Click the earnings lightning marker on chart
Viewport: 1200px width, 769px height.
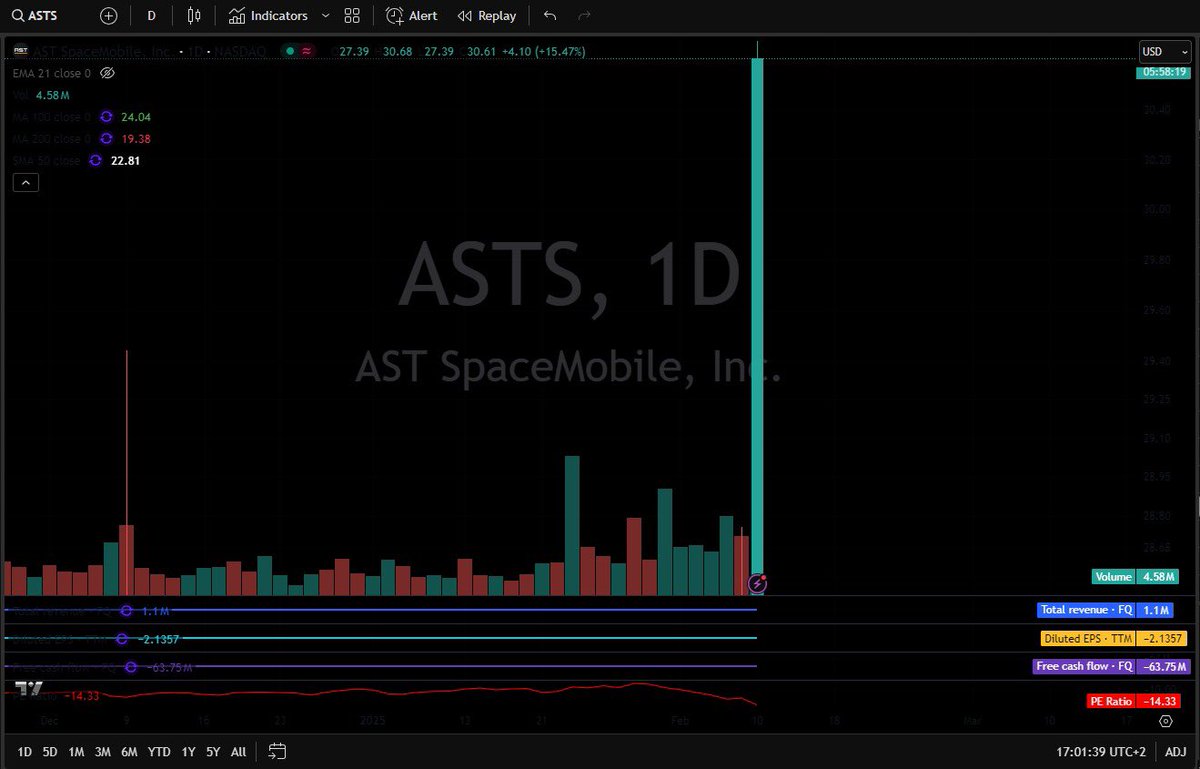pos(758,582)
